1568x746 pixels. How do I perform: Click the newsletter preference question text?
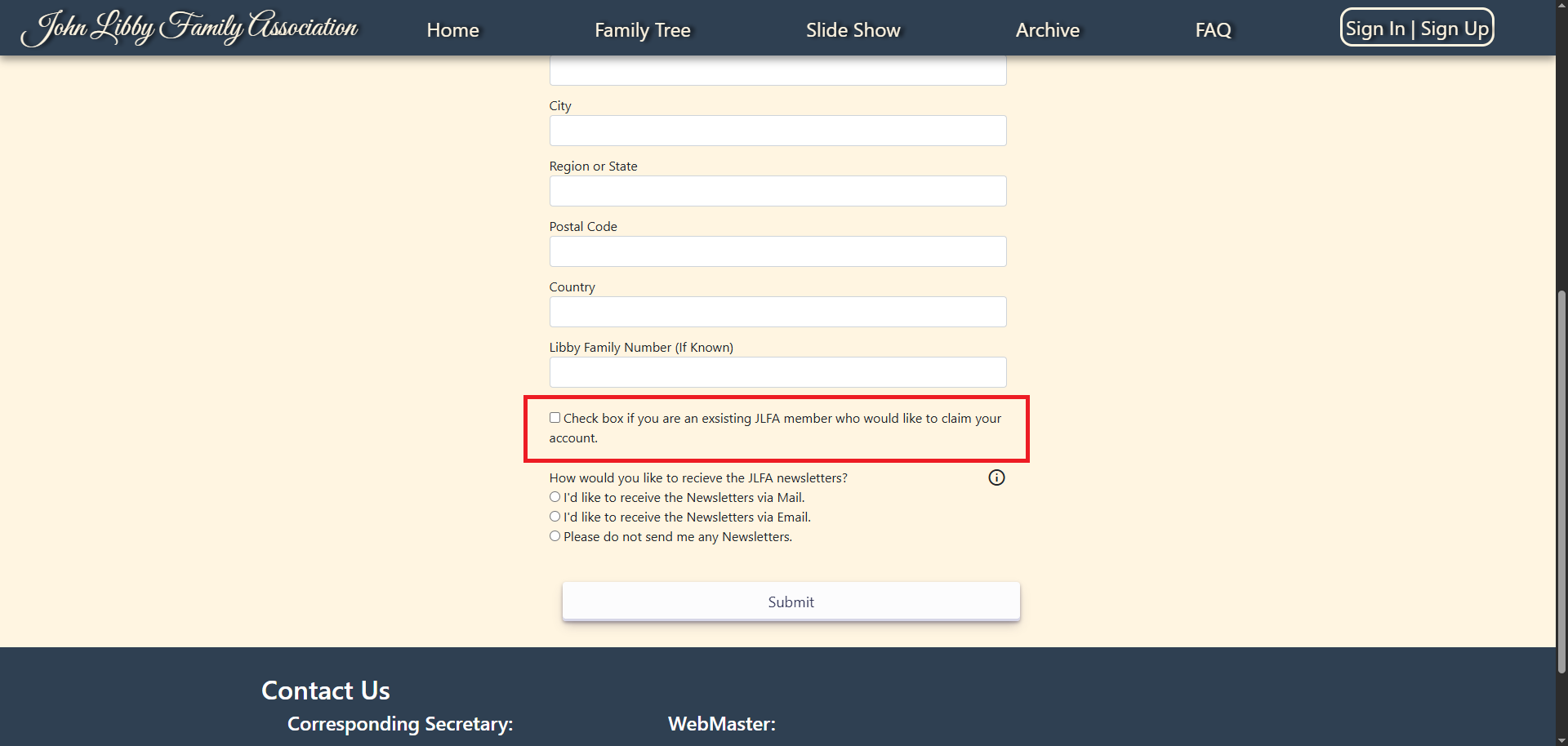698,477
